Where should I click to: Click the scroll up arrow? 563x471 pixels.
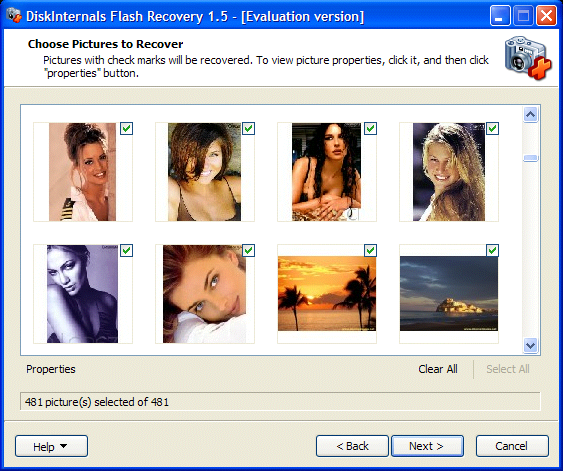tap(531, 115)
